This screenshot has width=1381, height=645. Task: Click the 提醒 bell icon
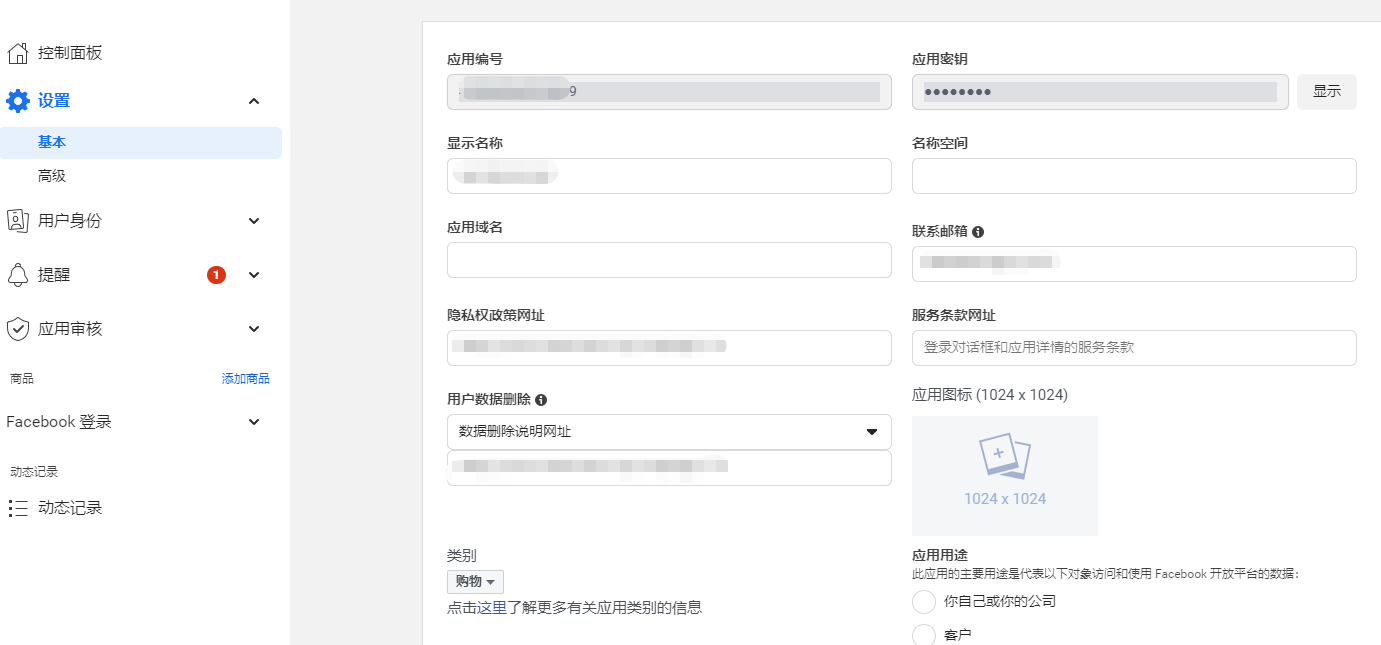17,274
